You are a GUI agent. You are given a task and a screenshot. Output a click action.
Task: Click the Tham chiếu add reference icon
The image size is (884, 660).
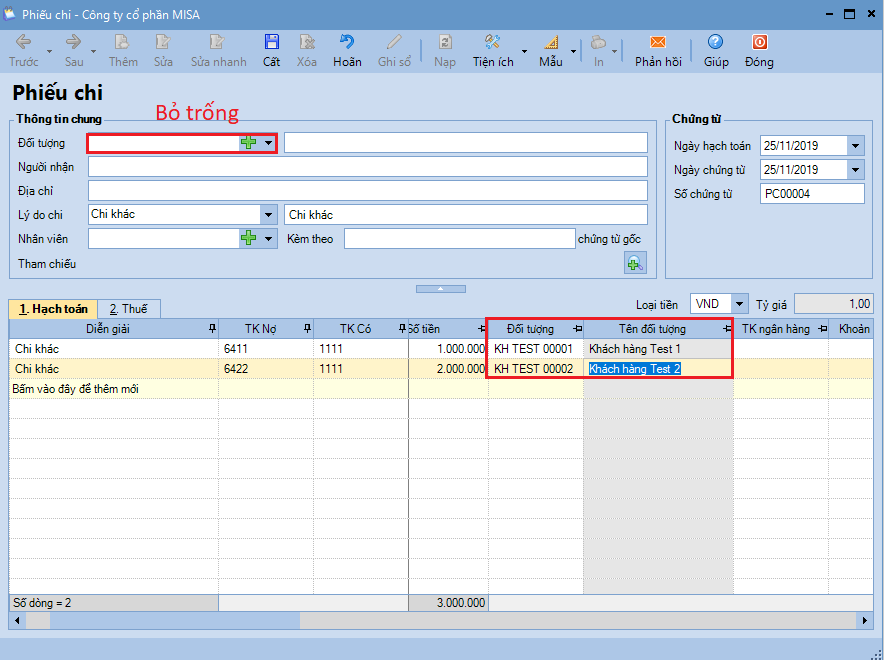tap(635, 263)
